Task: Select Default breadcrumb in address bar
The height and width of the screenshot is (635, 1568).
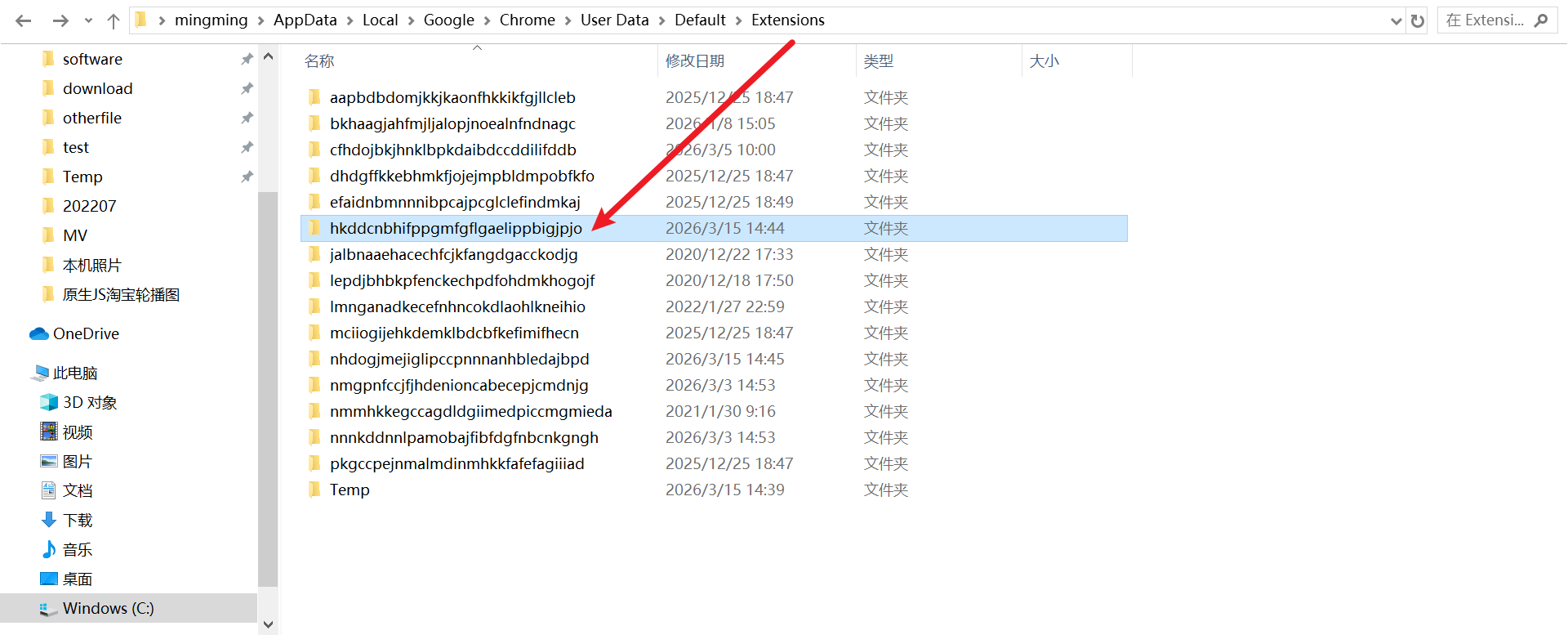Action: pos(700,20)
